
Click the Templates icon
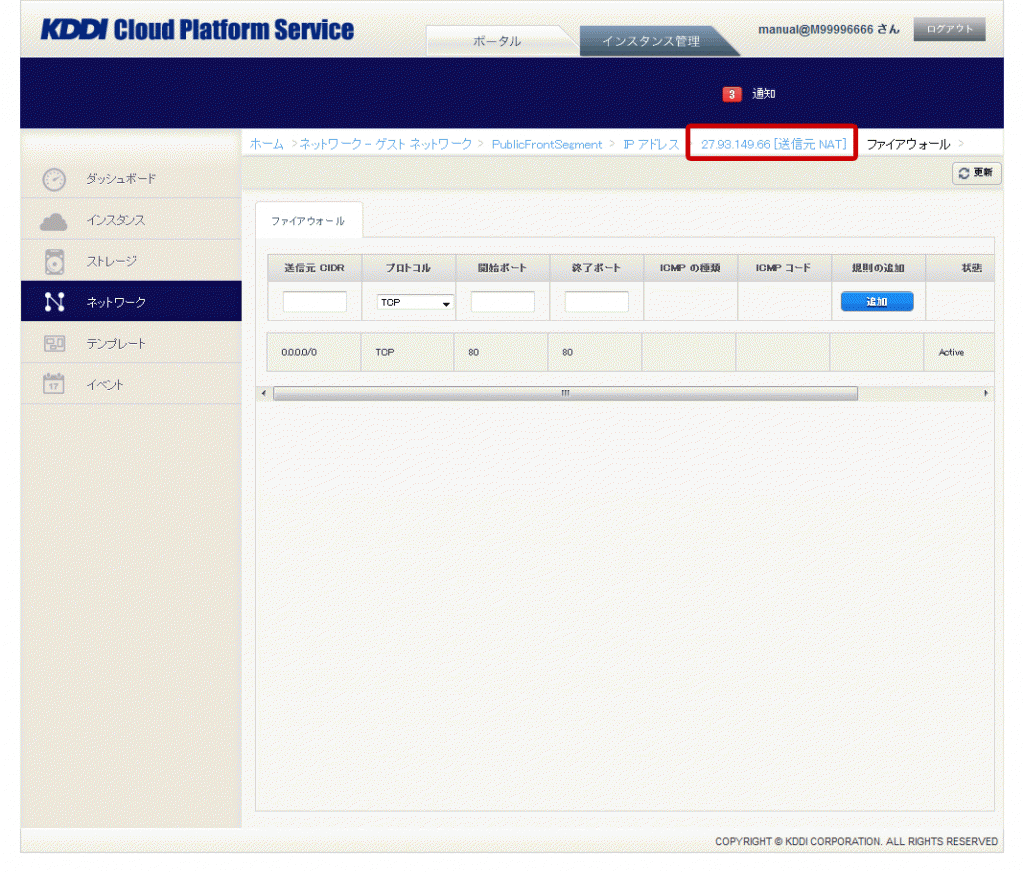pos(54,344)
